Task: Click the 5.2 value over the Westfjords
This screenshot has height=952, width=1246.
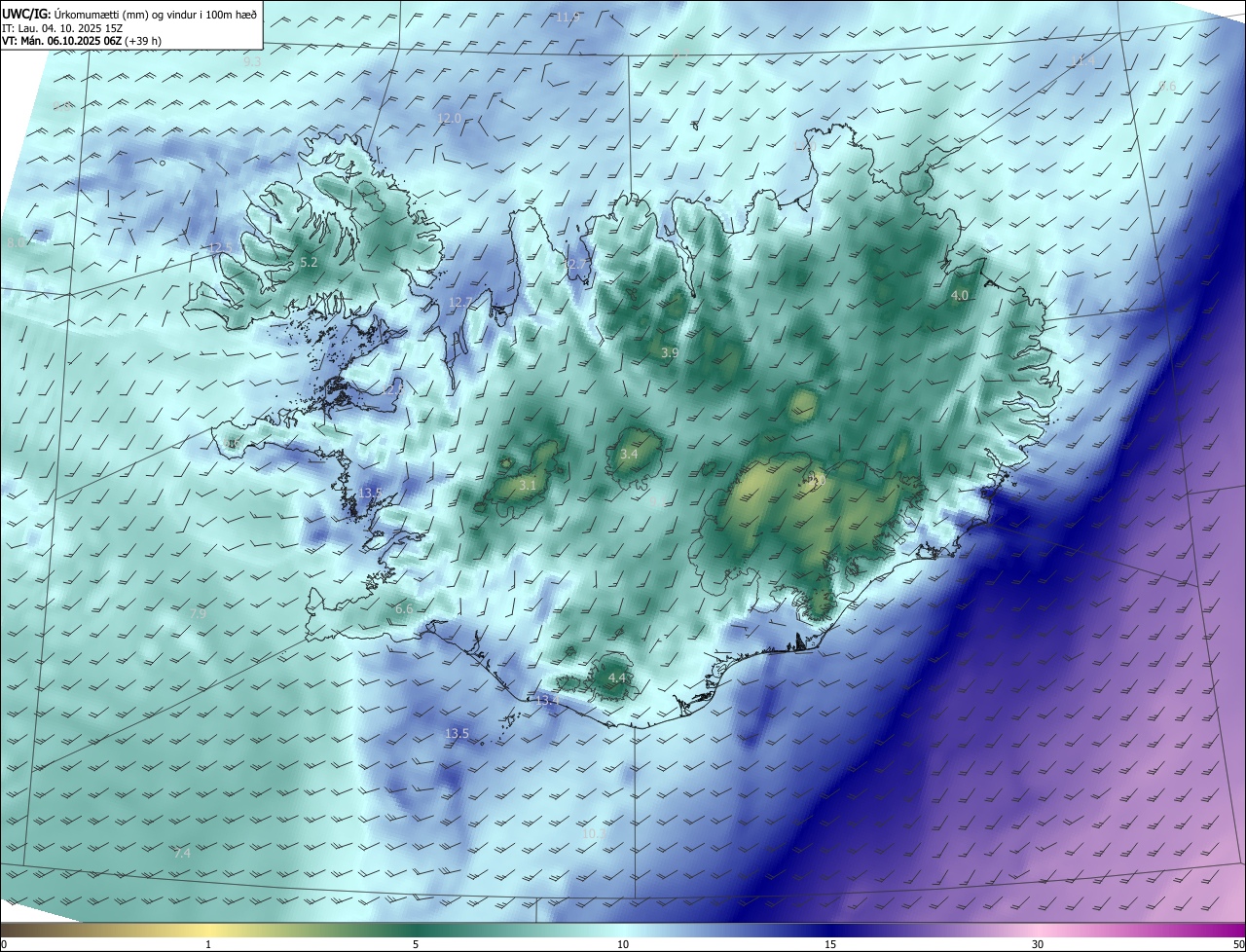Action: coord(309,263)
